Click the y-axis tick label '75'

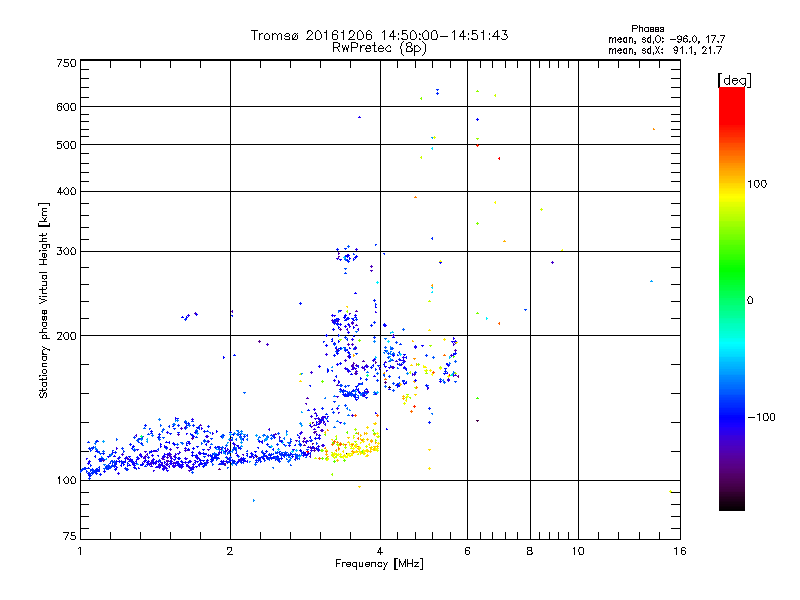70,536
